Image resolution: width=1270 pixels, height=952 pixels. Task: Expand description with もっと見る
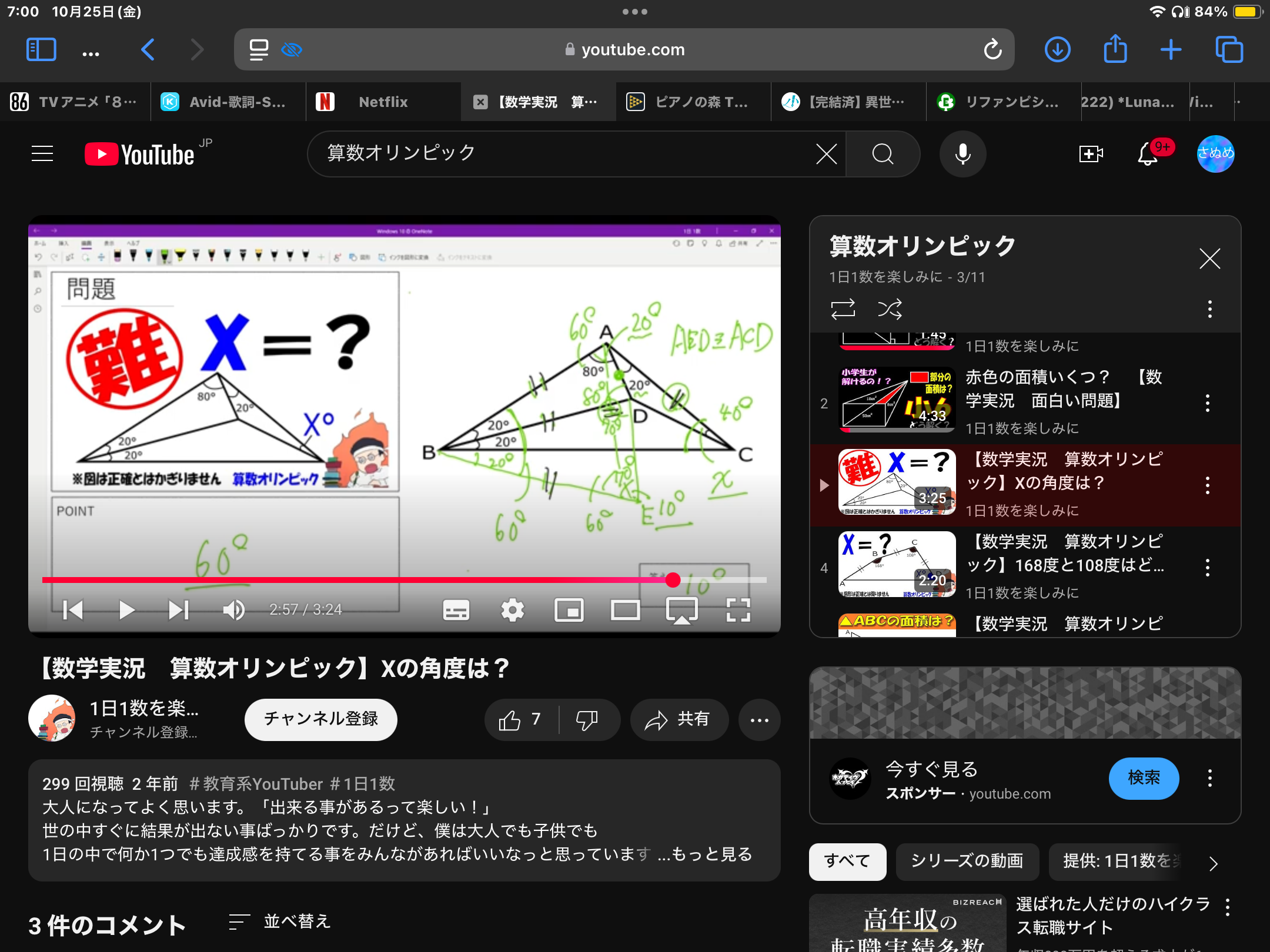[x=711, y=854]
